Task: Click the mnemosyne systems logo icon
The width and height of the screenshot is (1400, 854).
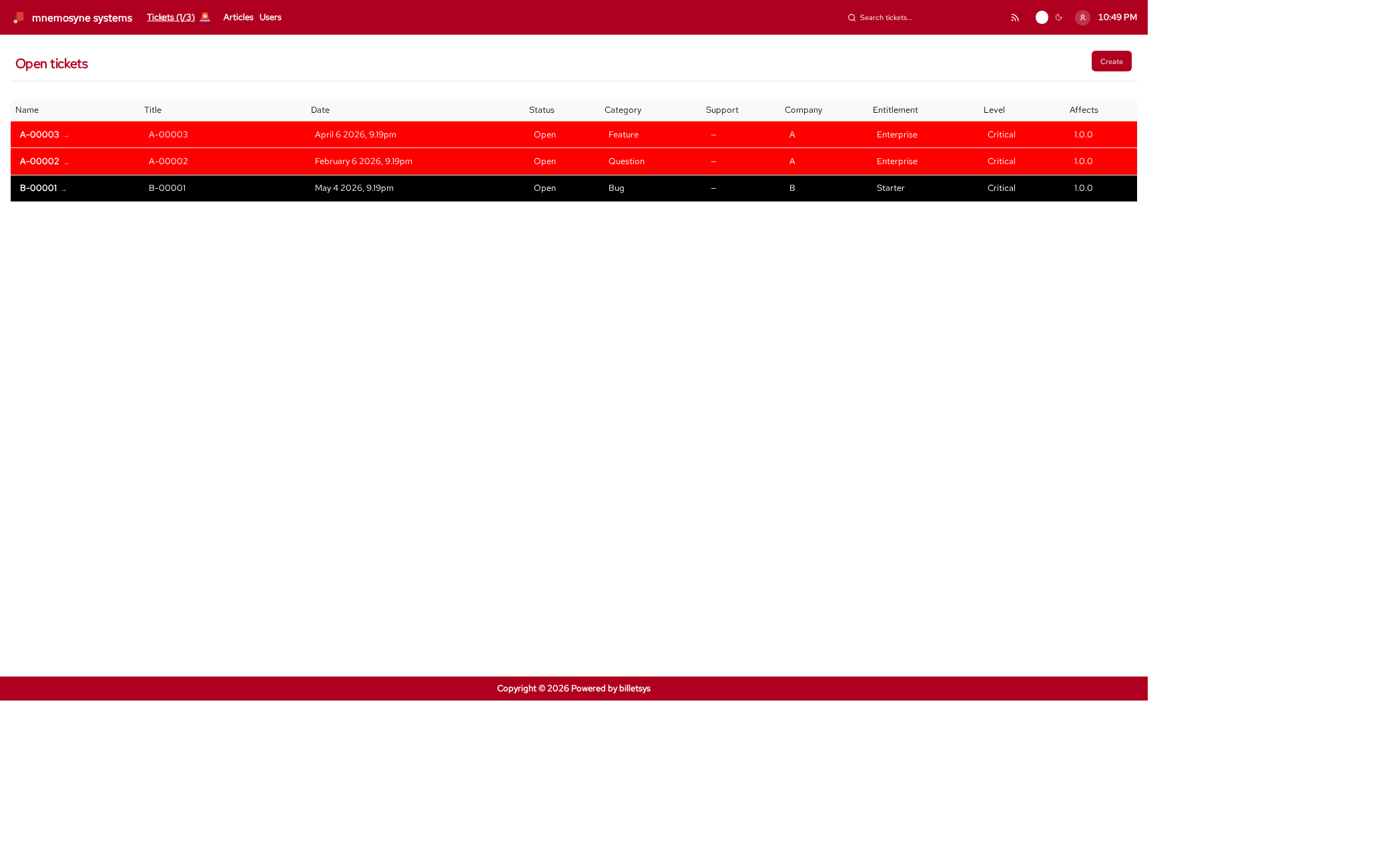Action: click(x=19, y=17)
